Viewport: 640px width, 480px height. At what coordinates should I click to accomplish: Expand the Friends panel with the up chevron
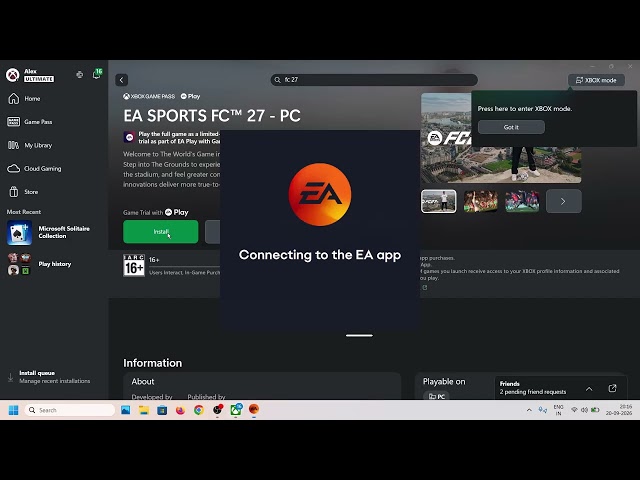coord(589,389)
